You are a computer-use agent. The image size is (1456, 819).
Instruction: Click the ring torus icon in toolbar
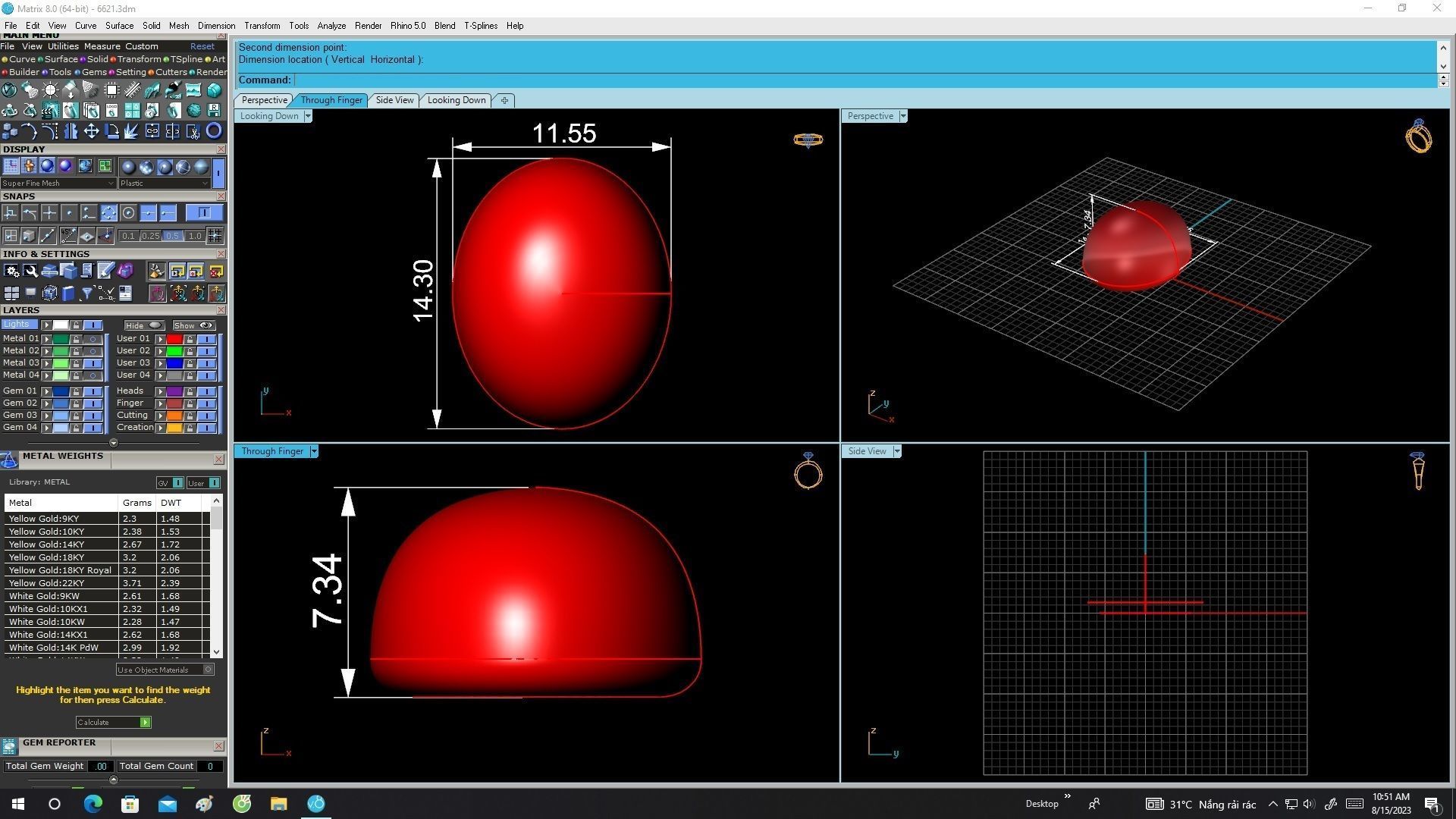coord(214,131)
